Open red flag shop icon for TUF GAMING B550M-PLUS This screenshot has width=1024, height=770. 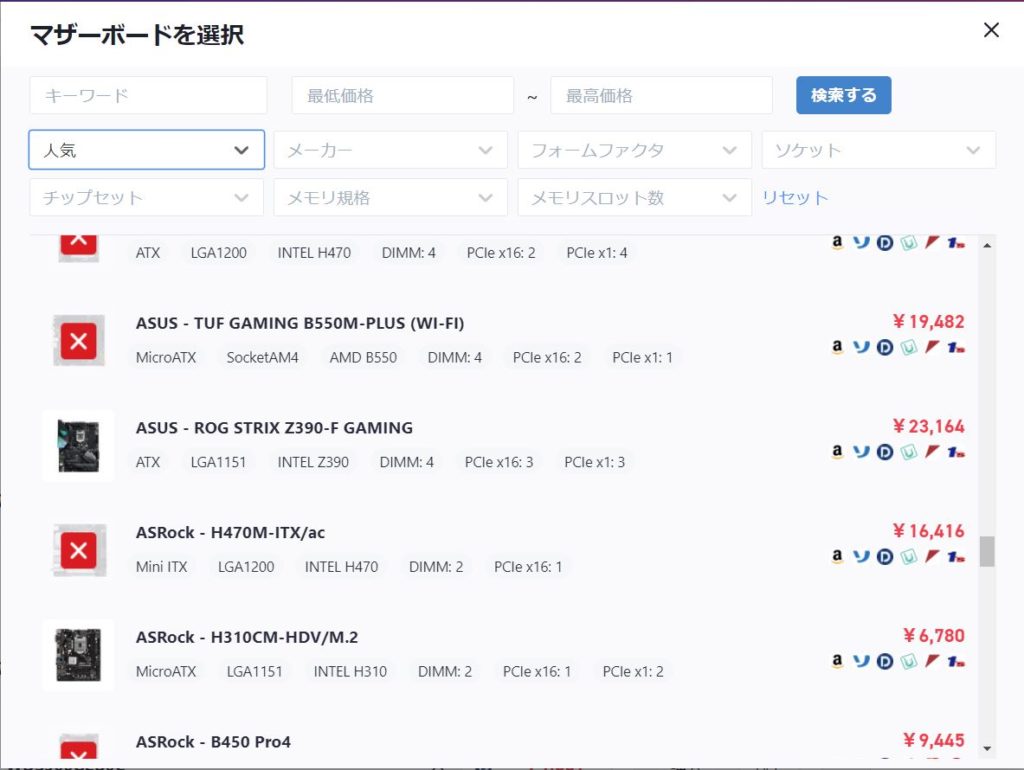click(932, 347)
